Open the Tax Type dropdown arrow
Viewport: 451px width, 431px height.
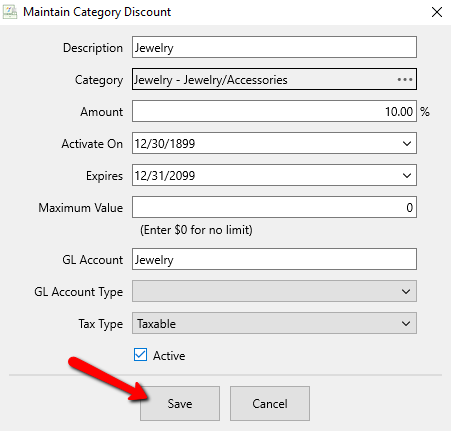click(406, 323)
